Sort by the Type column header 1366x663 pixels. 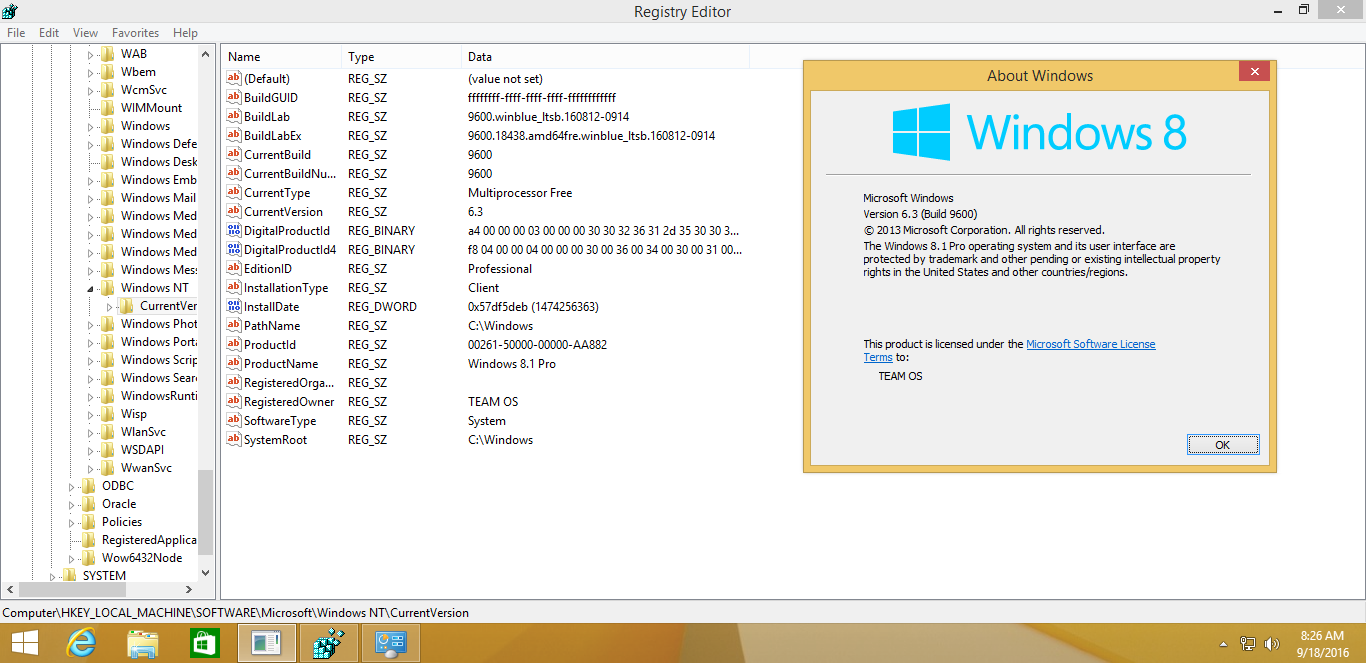401,57
